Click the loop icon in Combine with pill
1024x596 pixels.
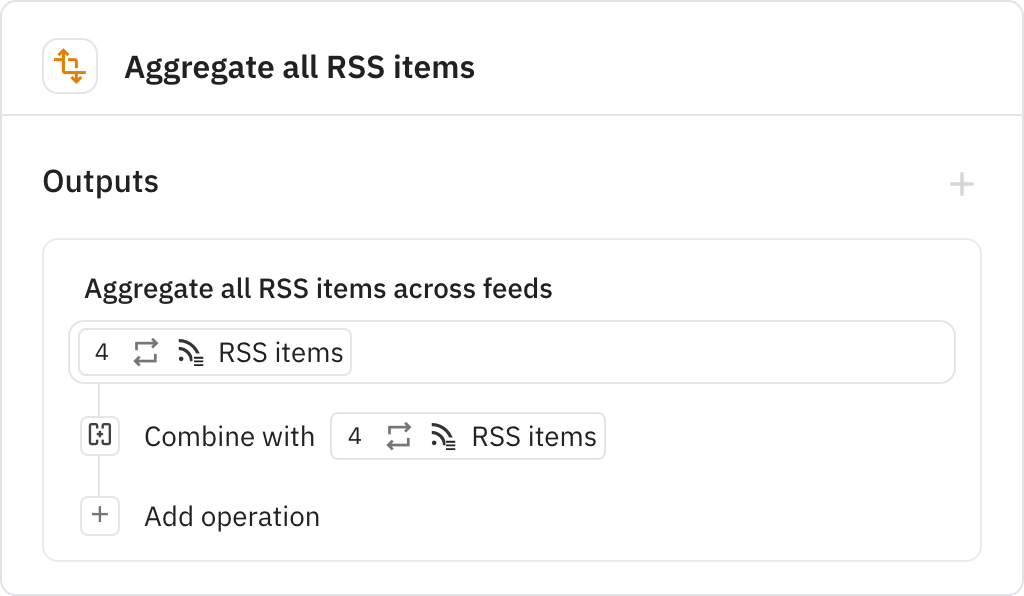(398, 436)
